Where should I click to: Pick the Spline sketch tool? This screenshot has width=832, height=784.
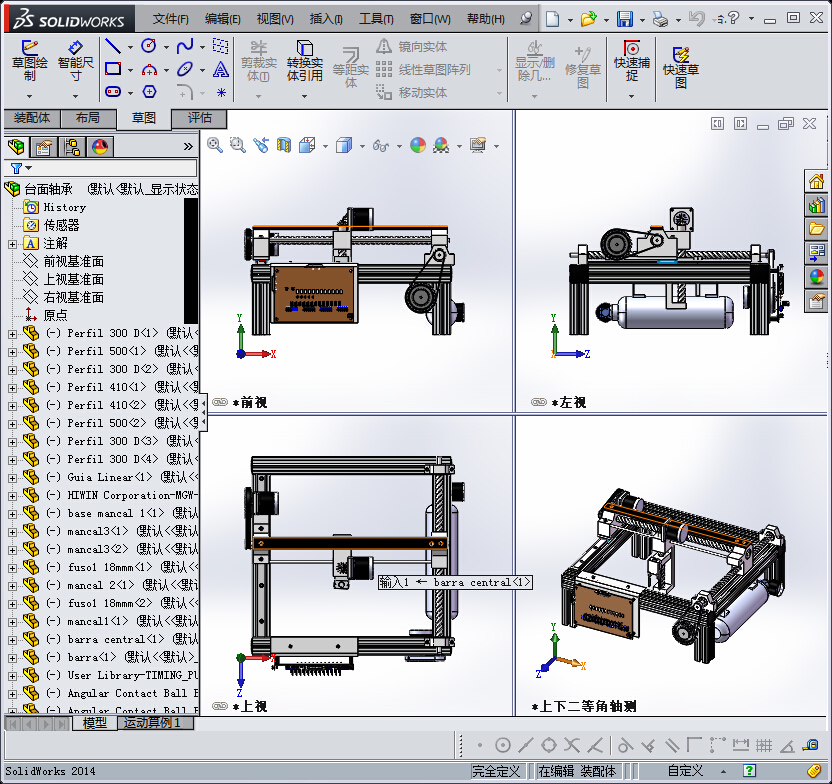(185, 46)
